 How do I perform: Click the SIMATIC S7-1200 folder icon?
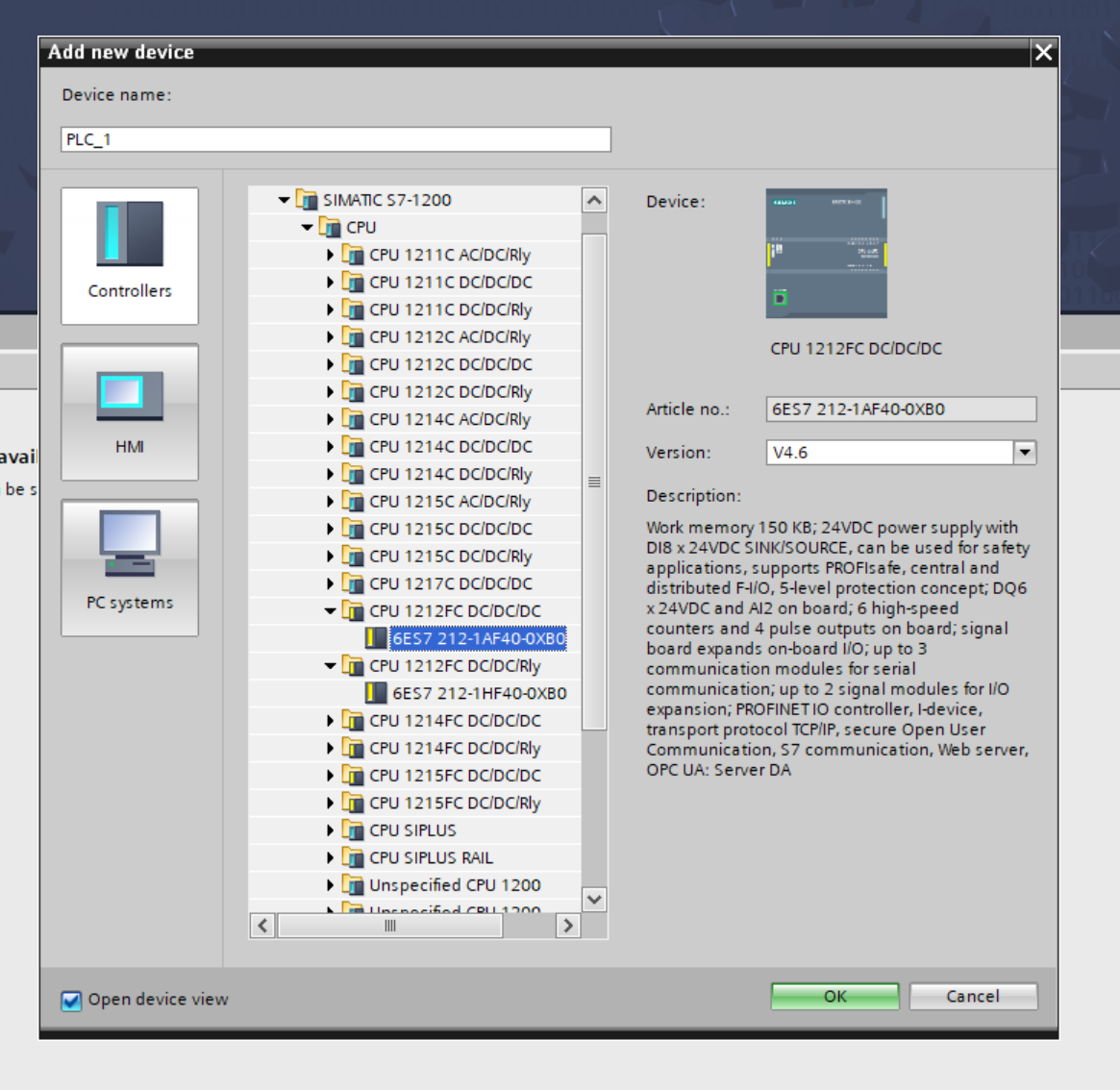pos(307,199)
